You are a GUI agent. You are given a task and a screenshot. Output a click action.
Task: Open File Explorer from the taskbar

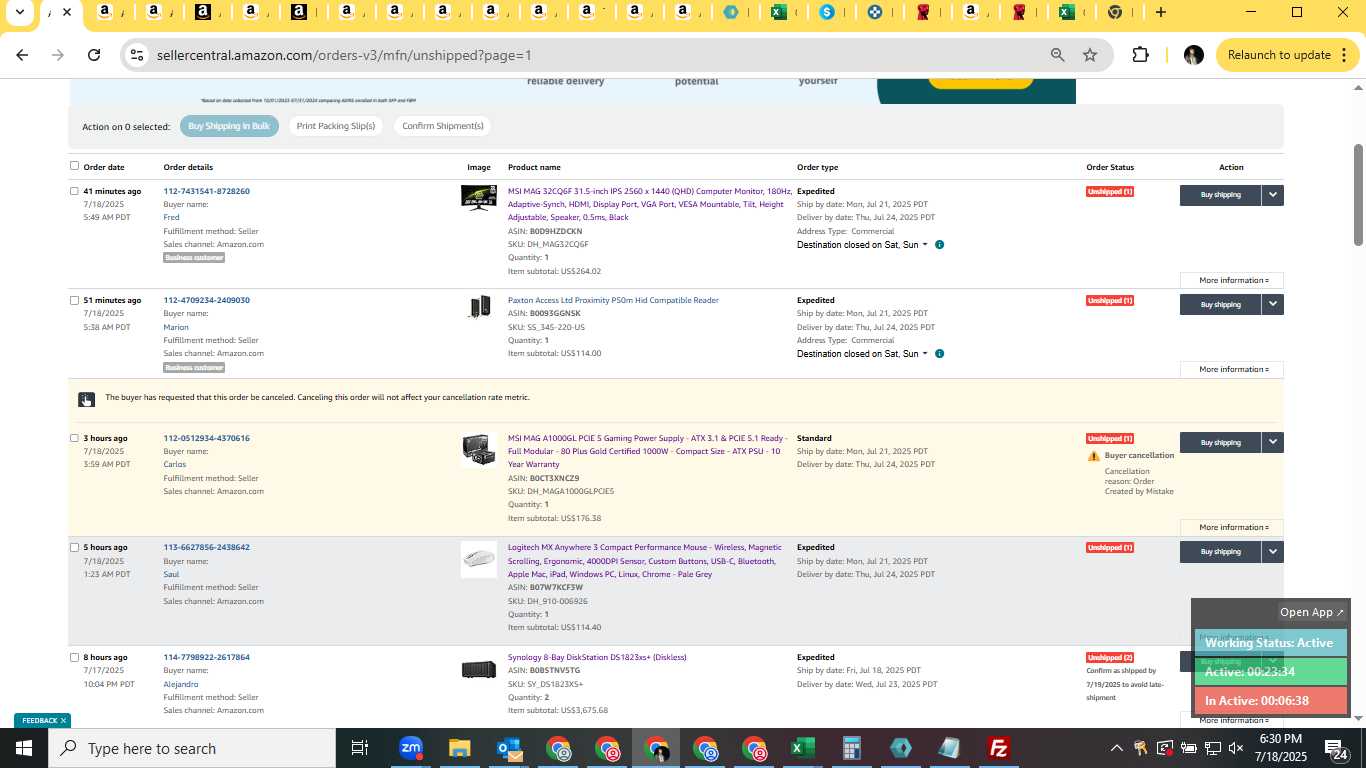[x=459, y=748]
